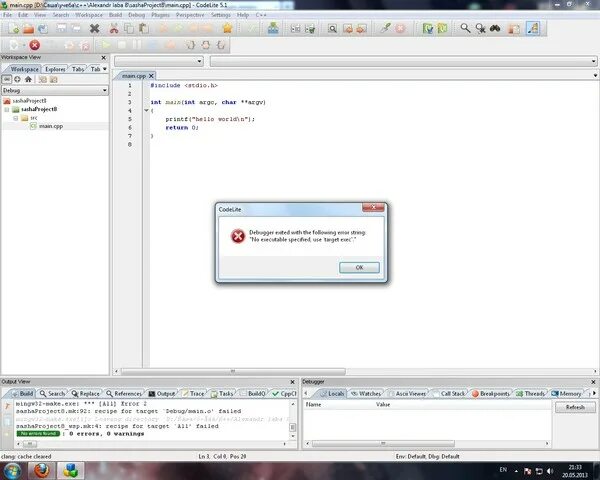Click the Open File orange folder icon
Image resolution: width=600 pixels, height=480 pixels.
(28, 28)
